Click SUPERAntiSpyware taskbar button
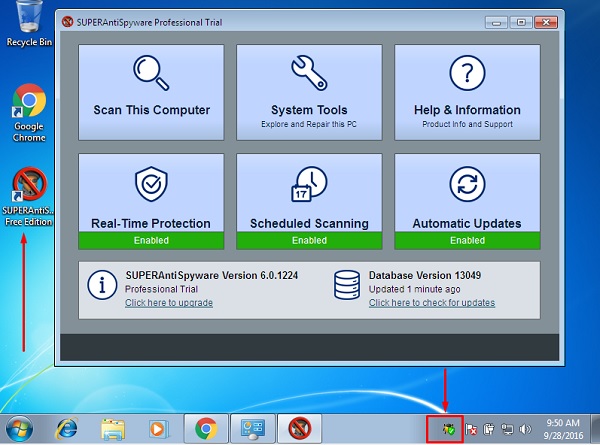The width and height of the screenshot is (600, 445). pos(300,429)
